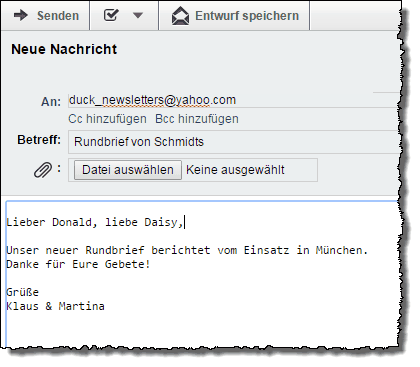Click the Senden arrow icon
420x367 pixels.
(21, 15)
